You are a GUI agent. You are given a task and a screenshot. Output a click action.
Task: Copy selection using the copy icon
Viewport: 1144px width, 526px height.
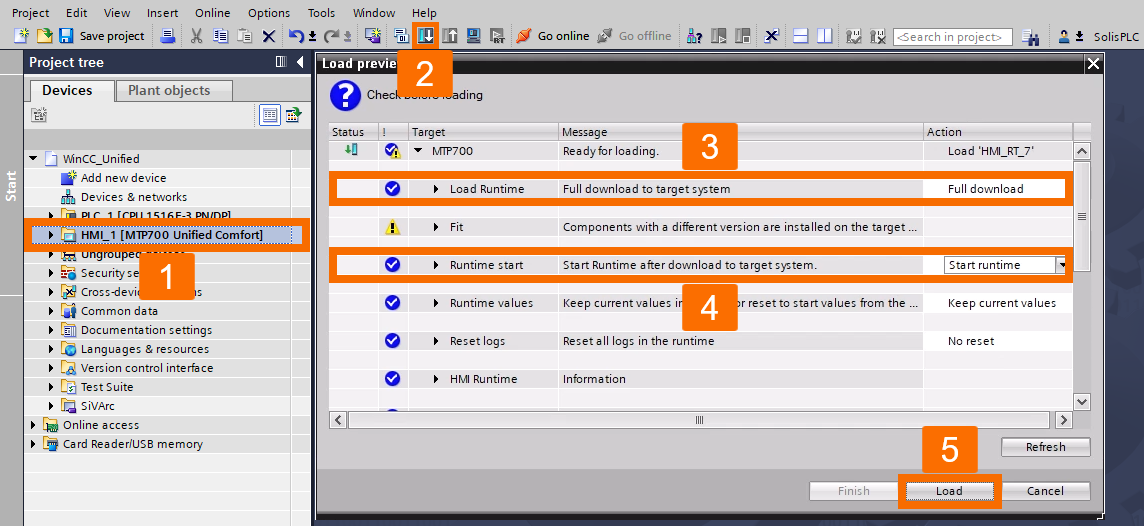[220, 36]
